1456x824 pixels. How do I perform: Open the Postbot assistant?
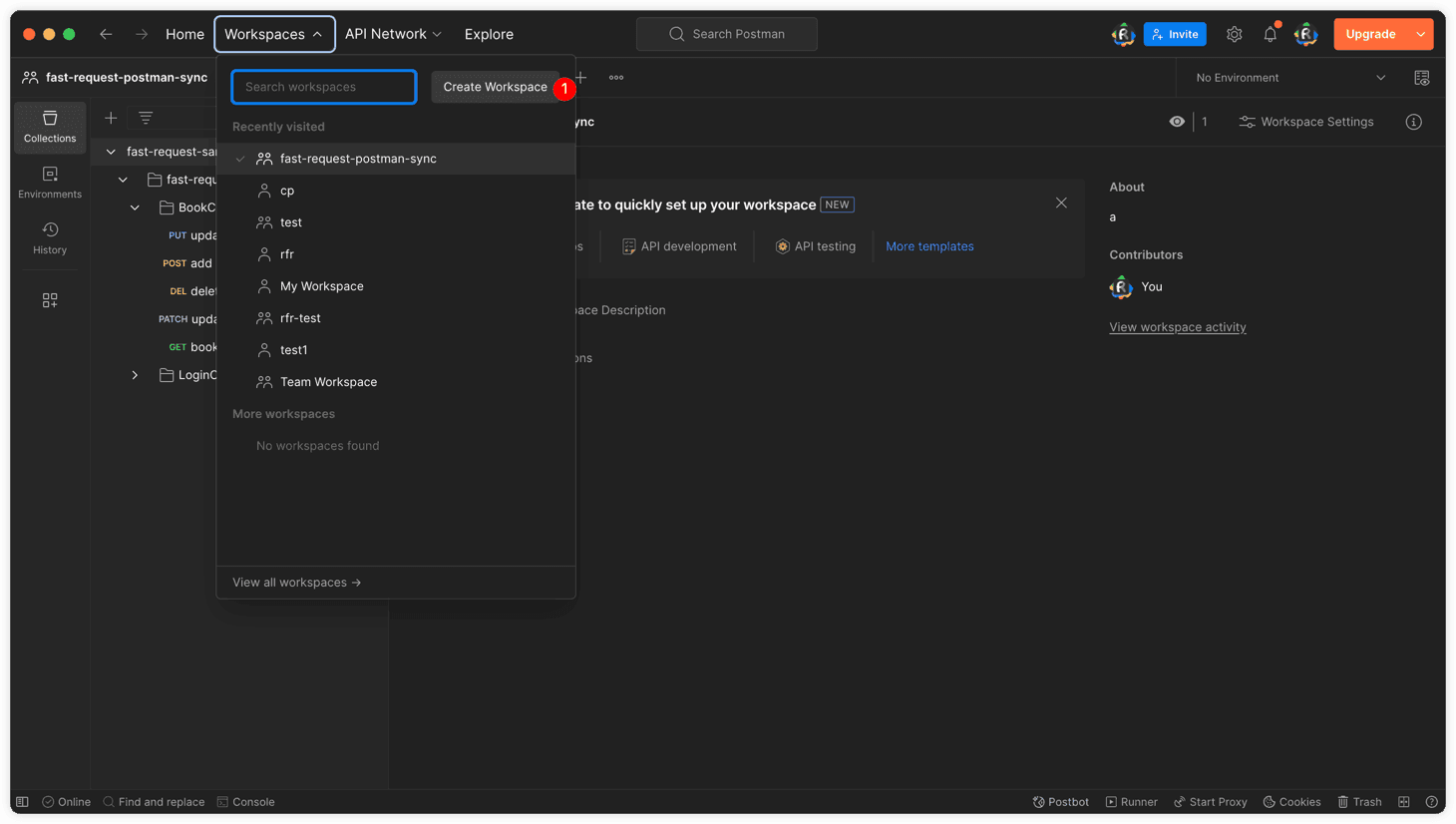pyautogui.click(x=1060, y=802)
